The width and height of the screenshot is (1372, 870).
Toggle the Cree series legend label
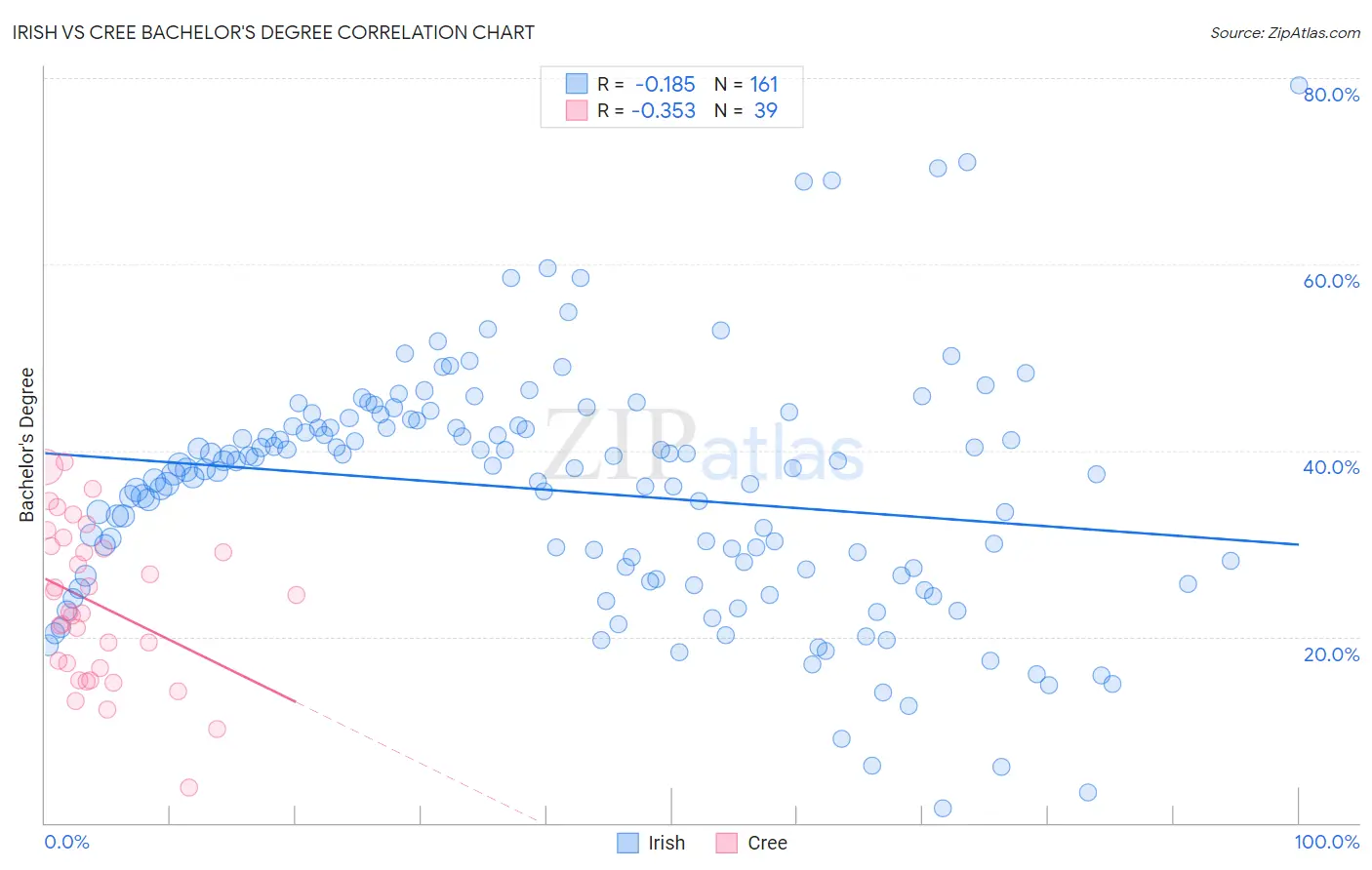pos(767,843)
